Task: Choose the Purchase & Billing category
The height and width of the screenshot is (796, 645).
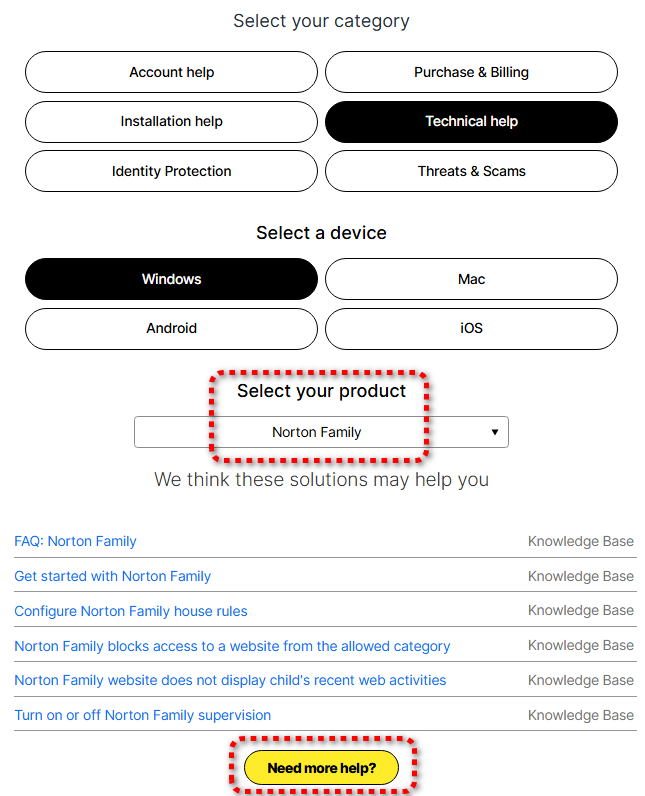Action: pos(471,72)
